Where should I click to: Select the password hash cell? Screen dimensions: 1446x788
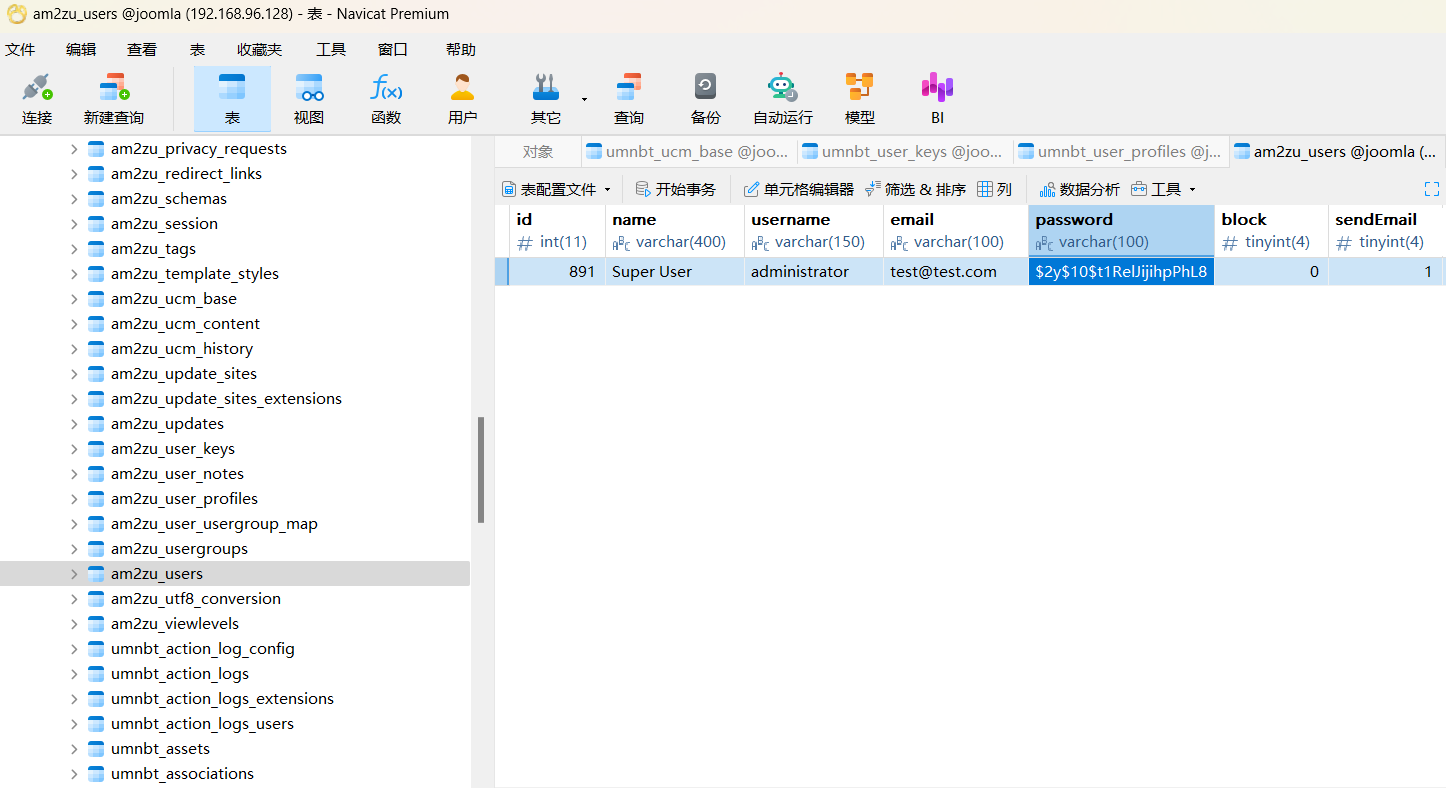(x=1121, y=272)
